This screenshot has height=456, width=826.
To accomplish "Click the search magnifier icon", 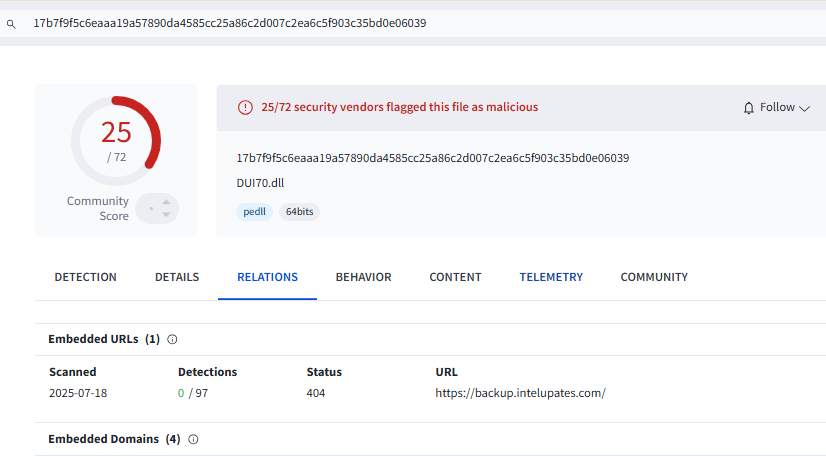I will tap(11, 24).
